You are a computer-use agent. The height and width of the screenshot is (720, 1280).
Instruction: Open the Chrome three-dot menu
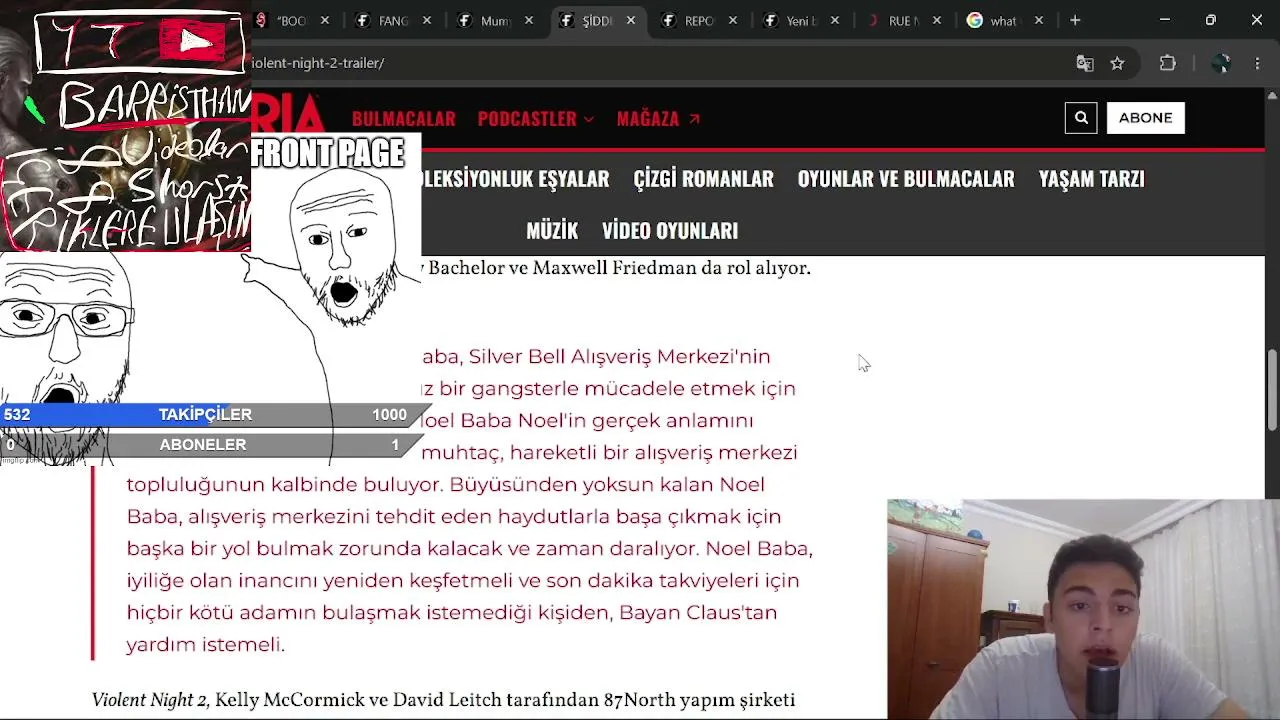[x=1257, y=63]
